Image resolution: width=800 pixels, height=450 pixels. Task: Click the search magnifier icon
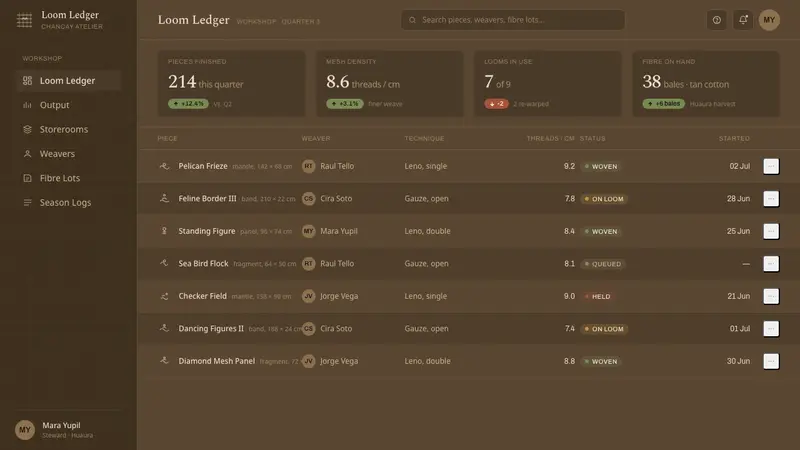coord(412,20)
